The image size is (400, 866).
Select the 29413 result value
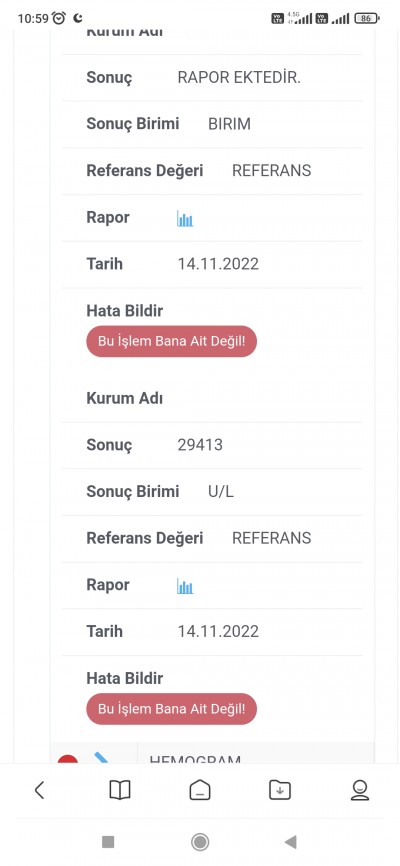click(200, 445)
